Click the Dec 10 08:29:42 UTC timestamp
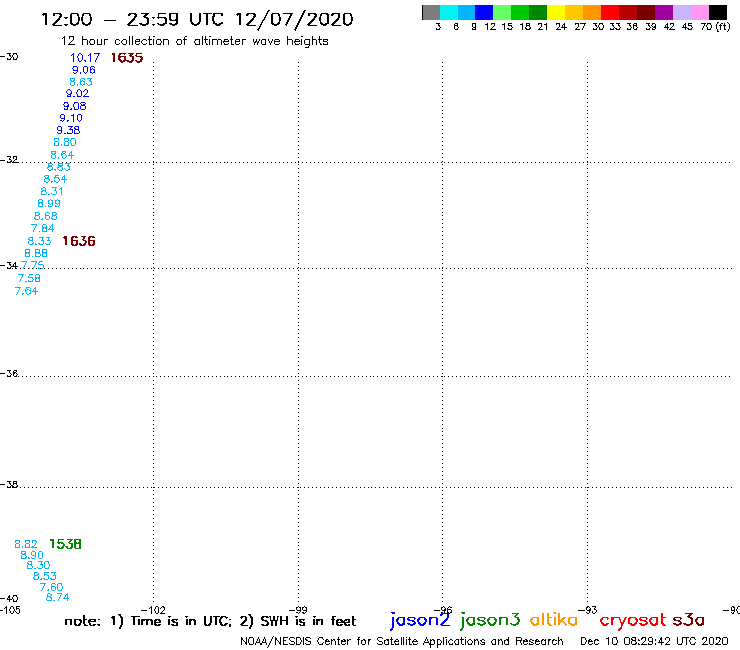This screenshot has width=740, height=650. (654, 641)
